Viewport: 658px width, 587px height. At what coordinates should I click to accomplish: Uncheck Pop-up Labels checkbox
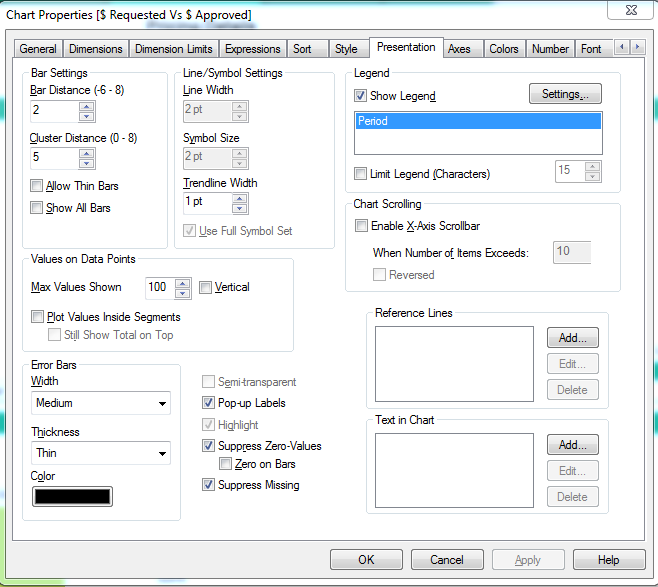coord(208,403)
